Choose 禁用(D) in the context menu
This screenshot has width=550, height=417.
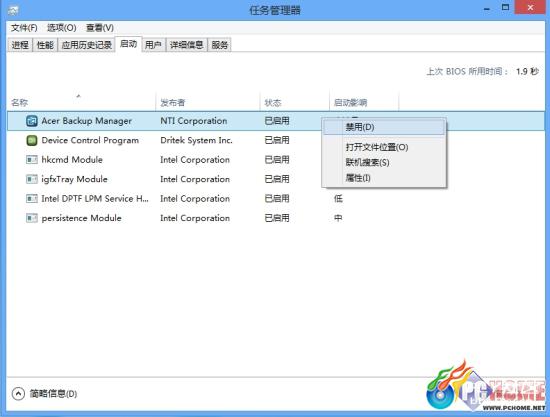click(x=384, y=127)
